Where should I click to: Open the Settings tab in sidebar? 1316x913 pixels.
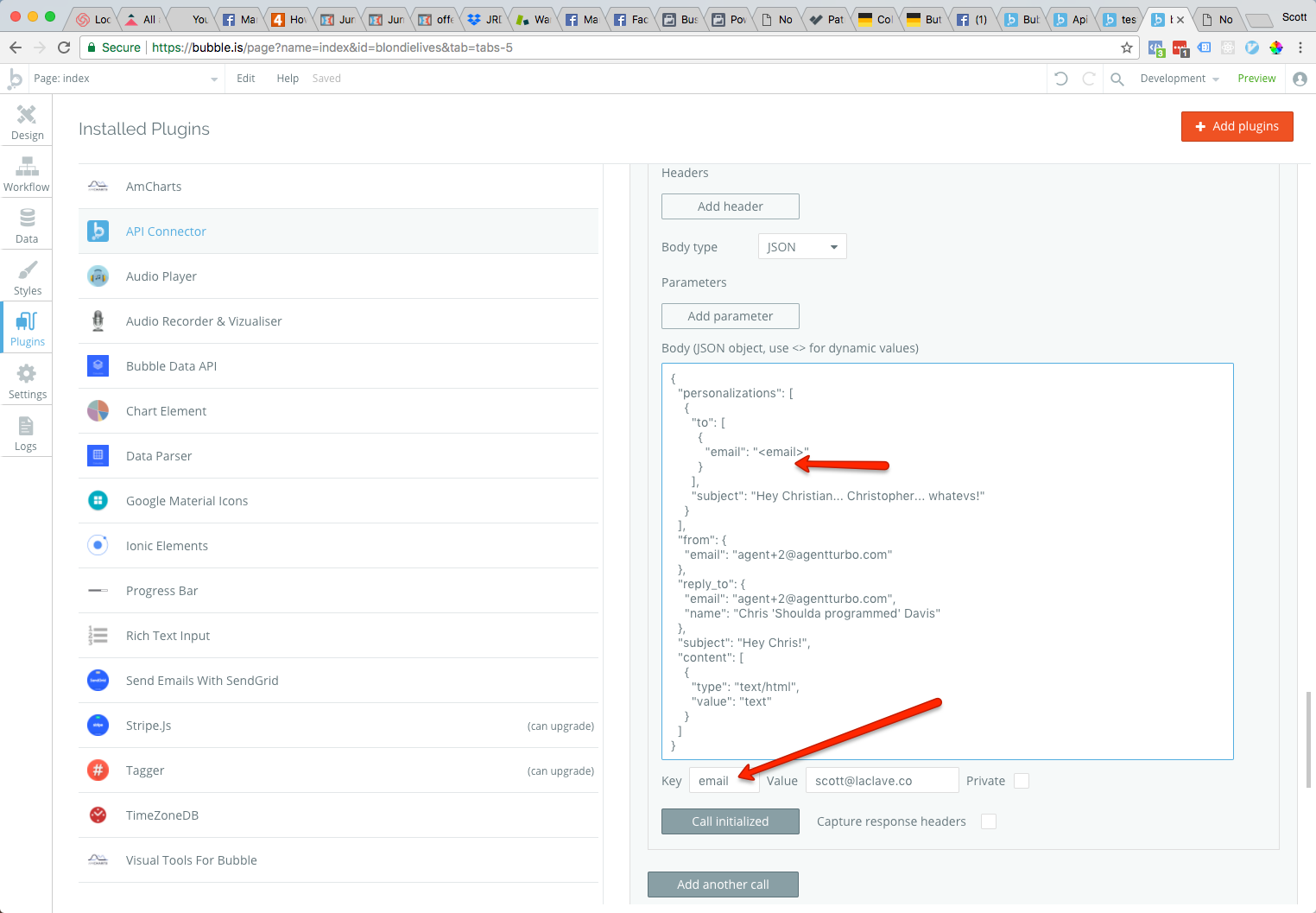[x=27, y=381]
